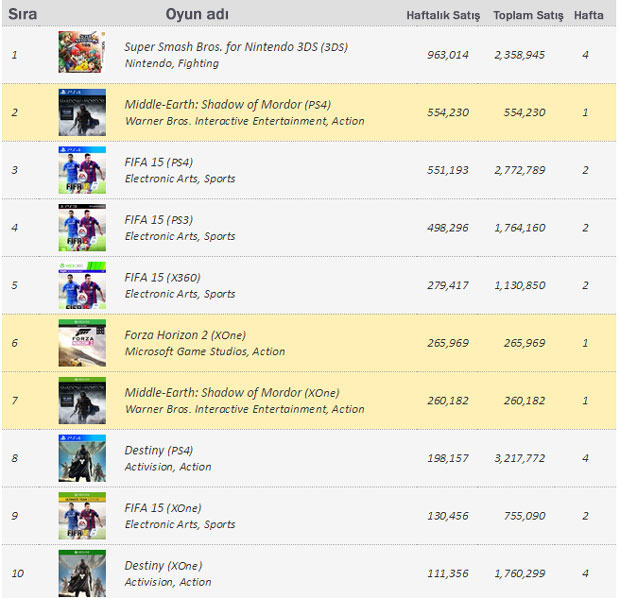Click the Hafta column header
This screenshot has height=598, width=620.
(589, 15)
